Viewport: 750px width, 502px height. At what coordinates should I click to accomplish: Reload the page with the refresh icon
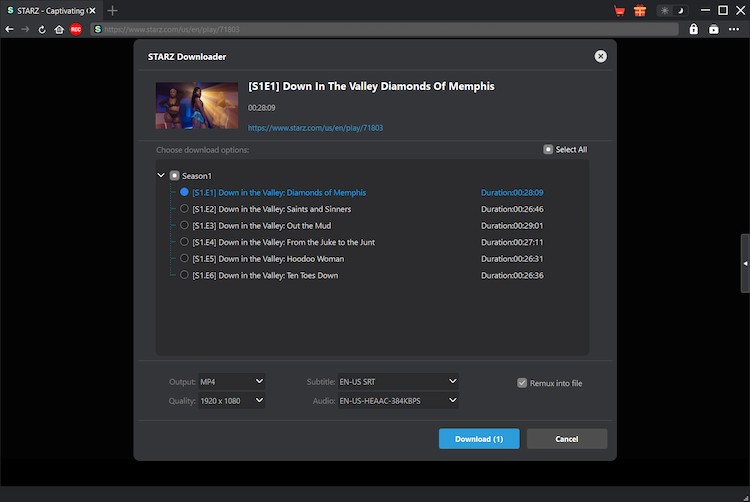coord(42,30)
